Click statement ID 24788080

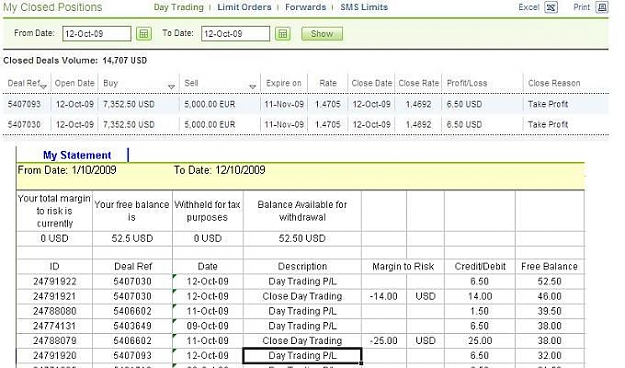55,311
